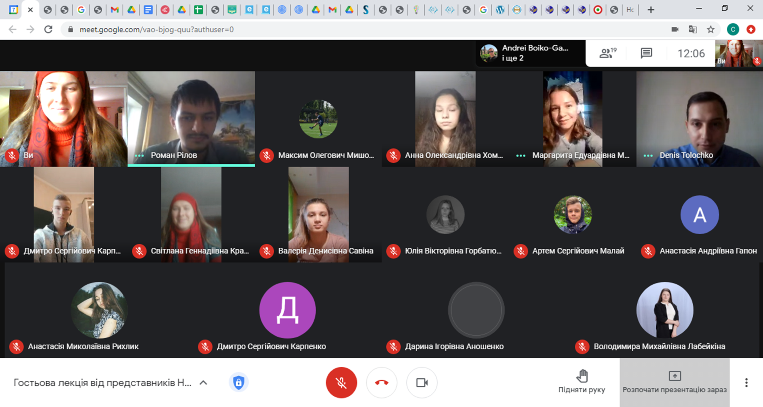Viewport: 763px width, 407px height.
Task: Go forward with the browser forward arrow
Action: click(x=30, y=29)
